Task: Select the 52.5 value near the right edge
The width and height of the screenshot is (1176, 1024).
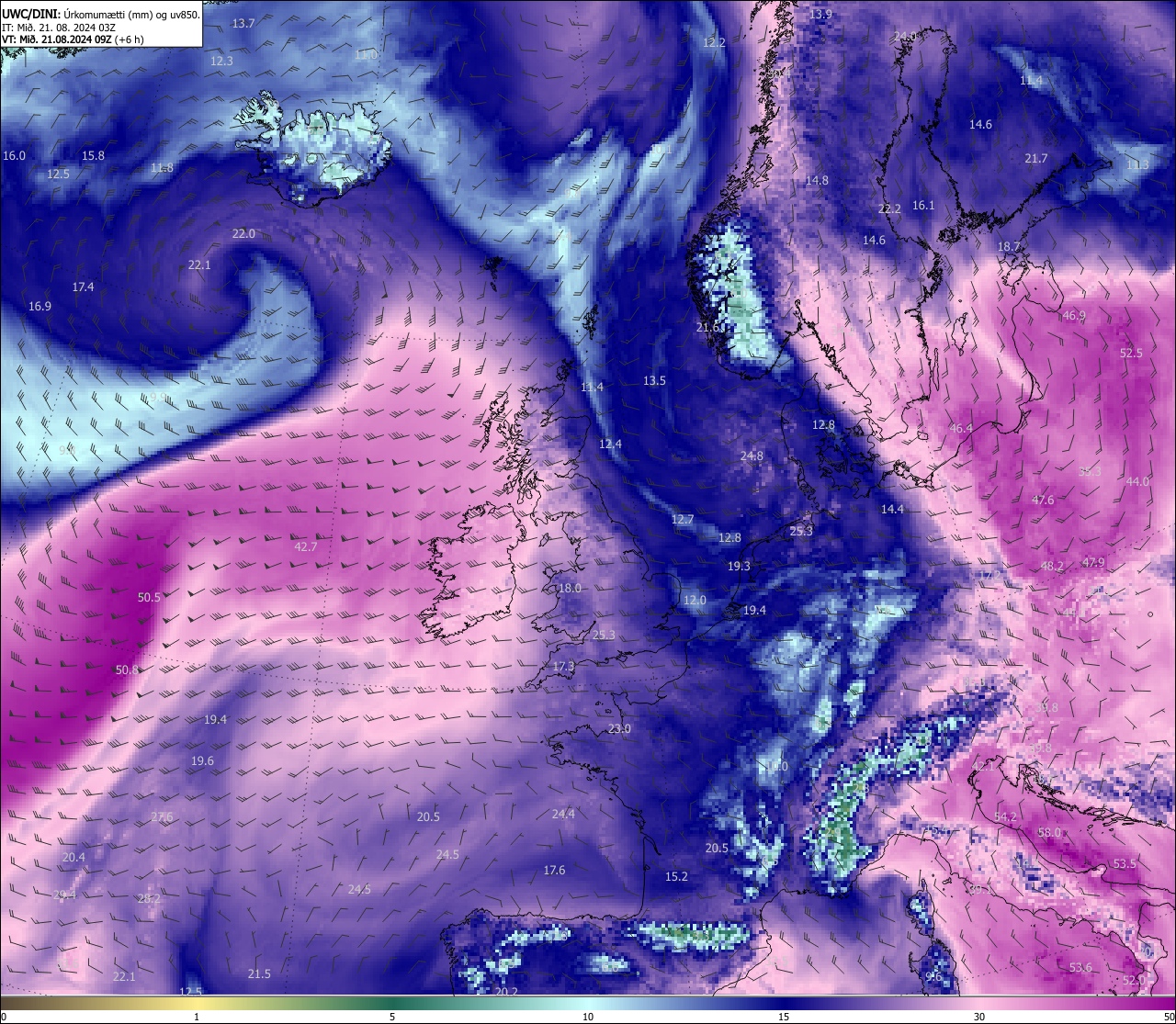Action: coord(1131,353)
